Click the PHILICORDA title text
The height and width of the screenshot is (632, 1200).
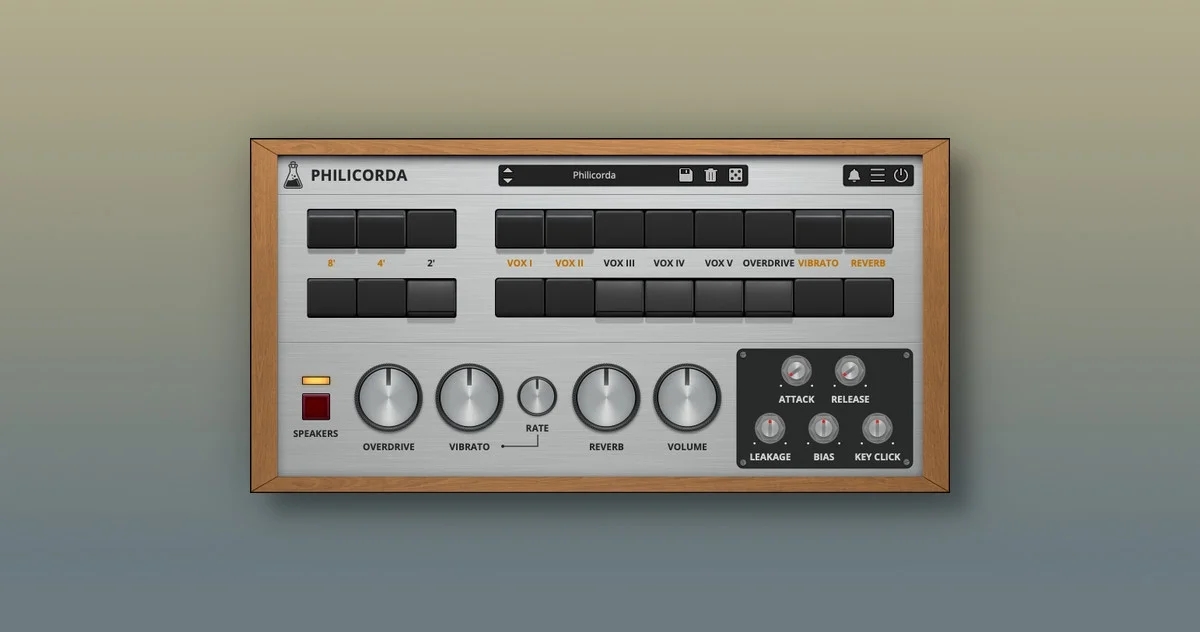pos(359,175)
